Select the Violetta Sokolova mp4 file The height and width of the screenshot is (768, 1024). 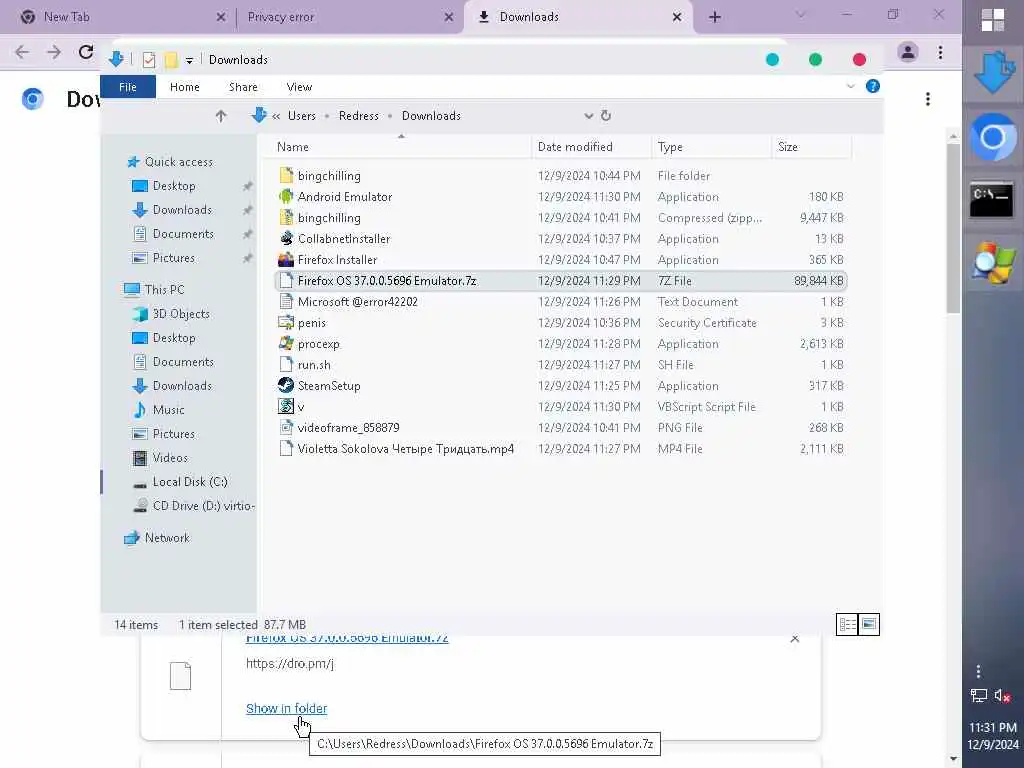(x=561, y=449)
